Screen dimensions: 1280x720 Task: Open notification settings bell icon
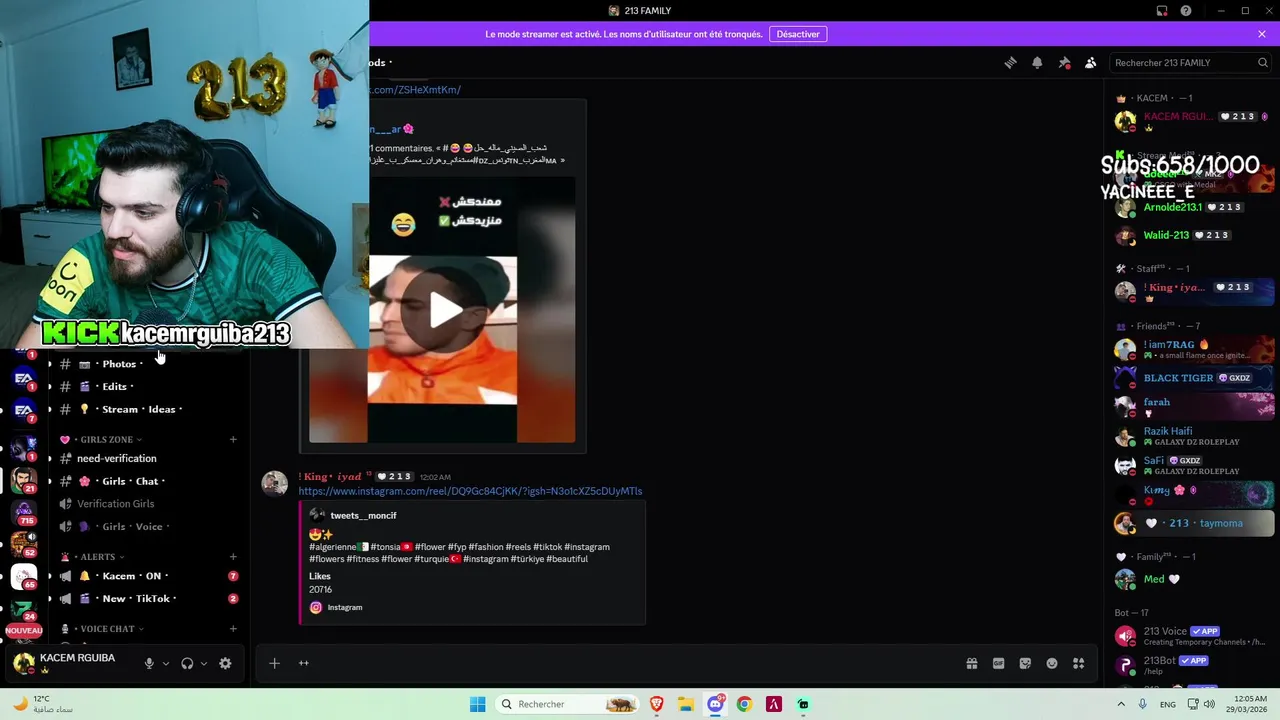[1037, 62]
